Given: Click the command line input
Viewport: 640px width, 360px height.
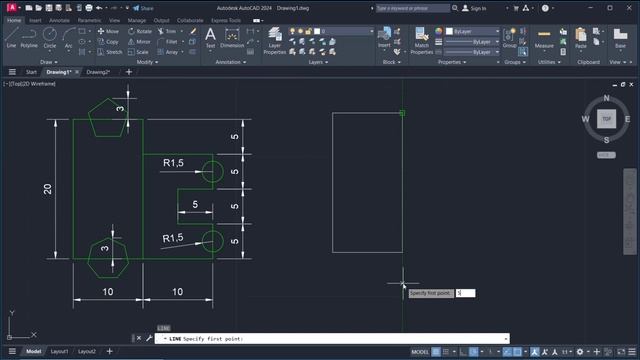Looking at the screenshot, I should coord(332,338).
